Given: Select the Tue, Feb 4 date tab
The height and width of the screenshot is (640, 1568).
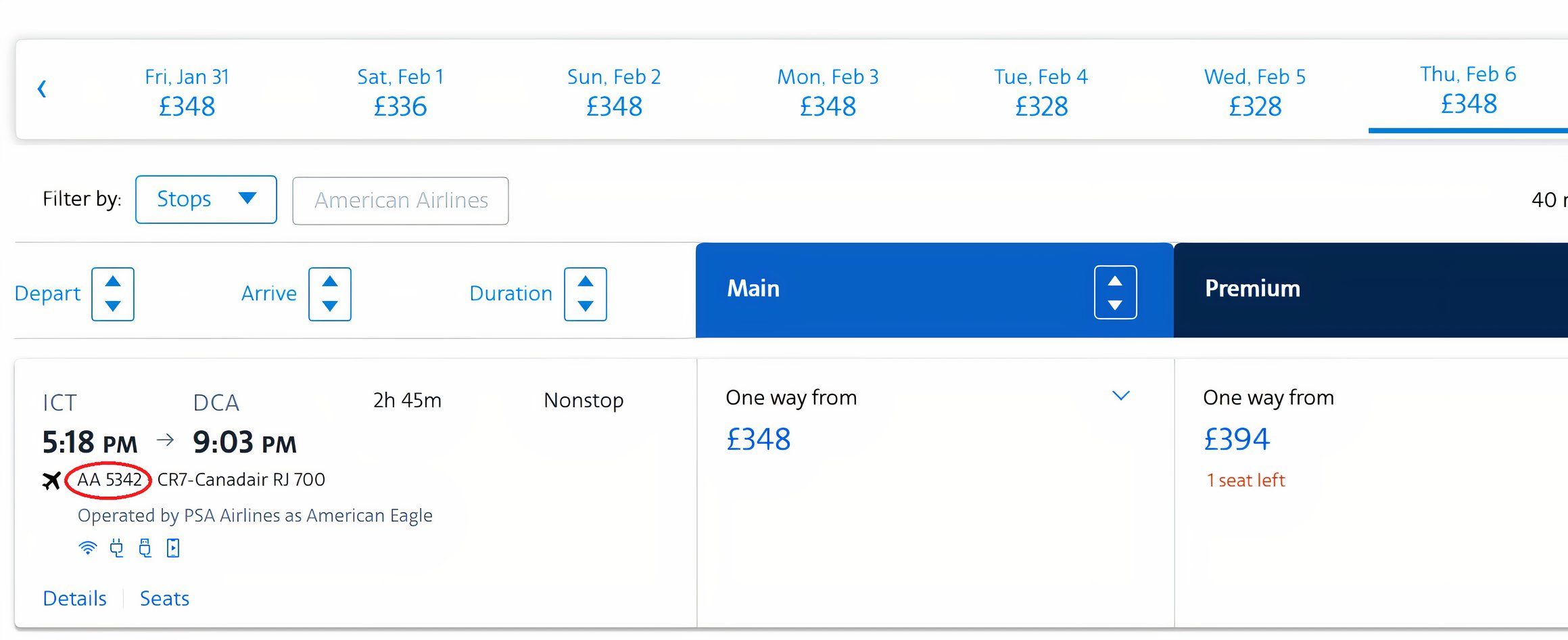Looking at the screenshot, I should pos(1041,91).
